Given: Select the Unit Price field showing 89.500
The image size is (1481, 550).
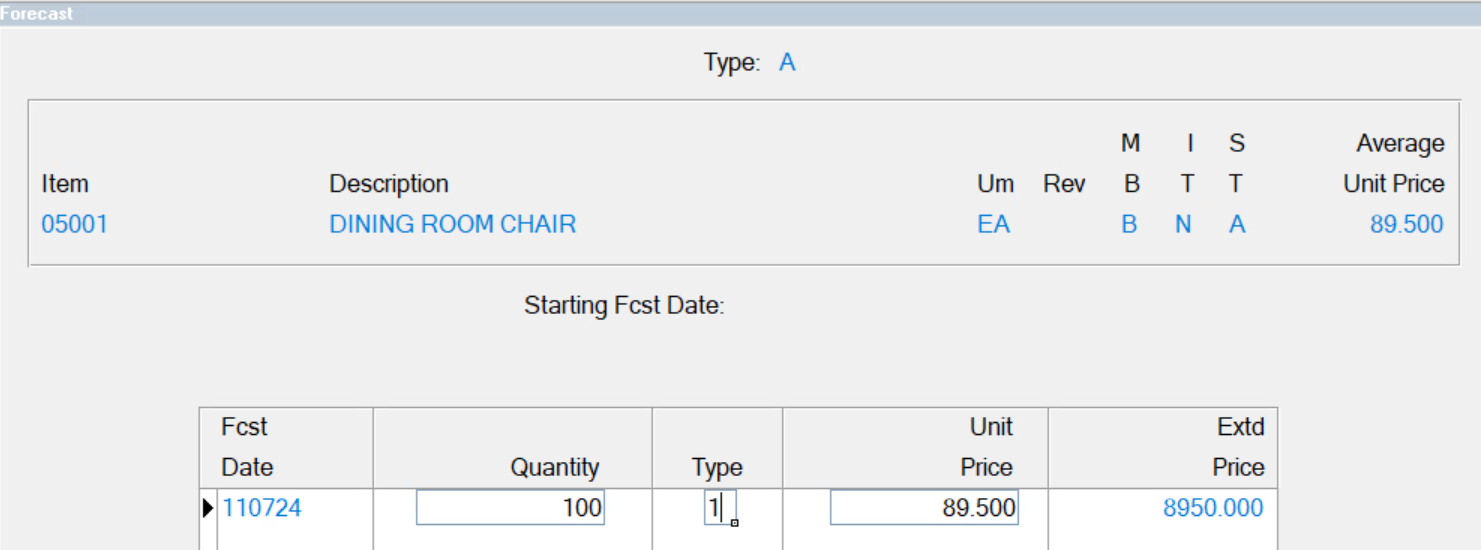Looking at the screenshot, I should tap(924, 508).
